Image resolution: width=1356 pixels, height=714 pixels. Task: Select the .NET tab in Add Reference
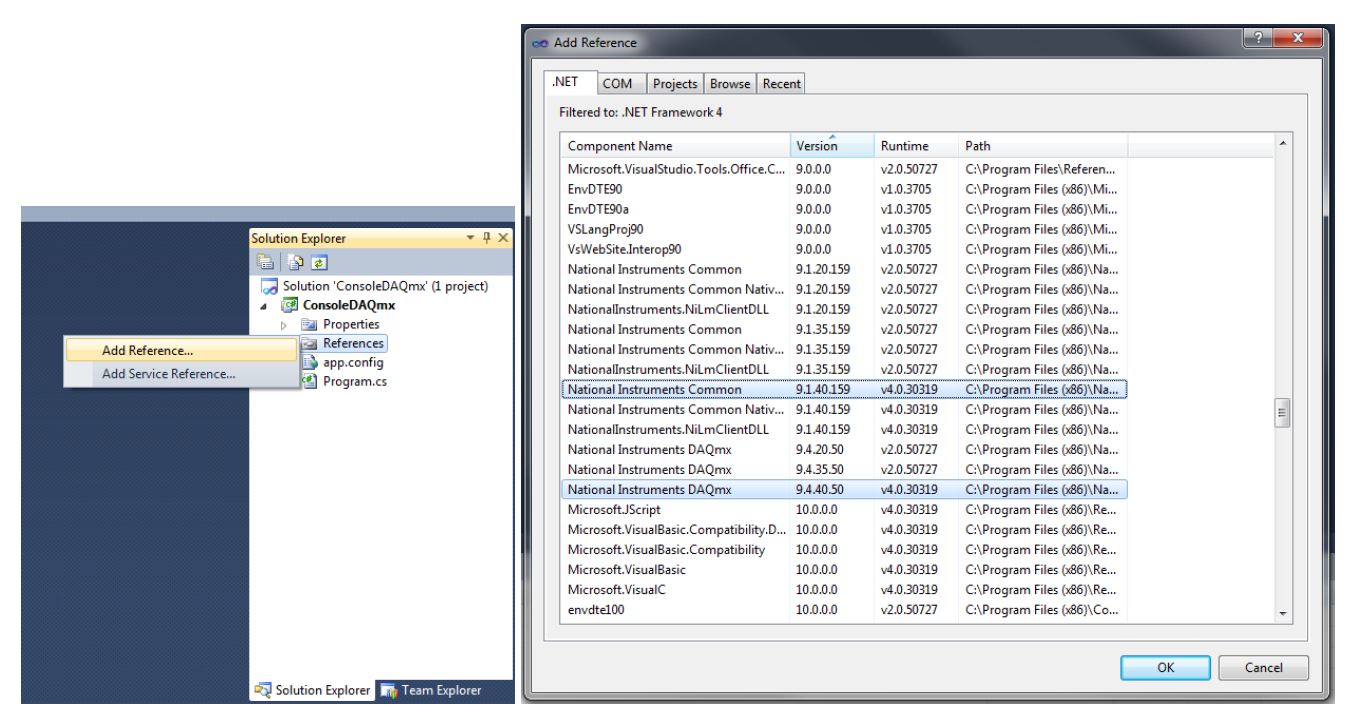tap(570, 82)
